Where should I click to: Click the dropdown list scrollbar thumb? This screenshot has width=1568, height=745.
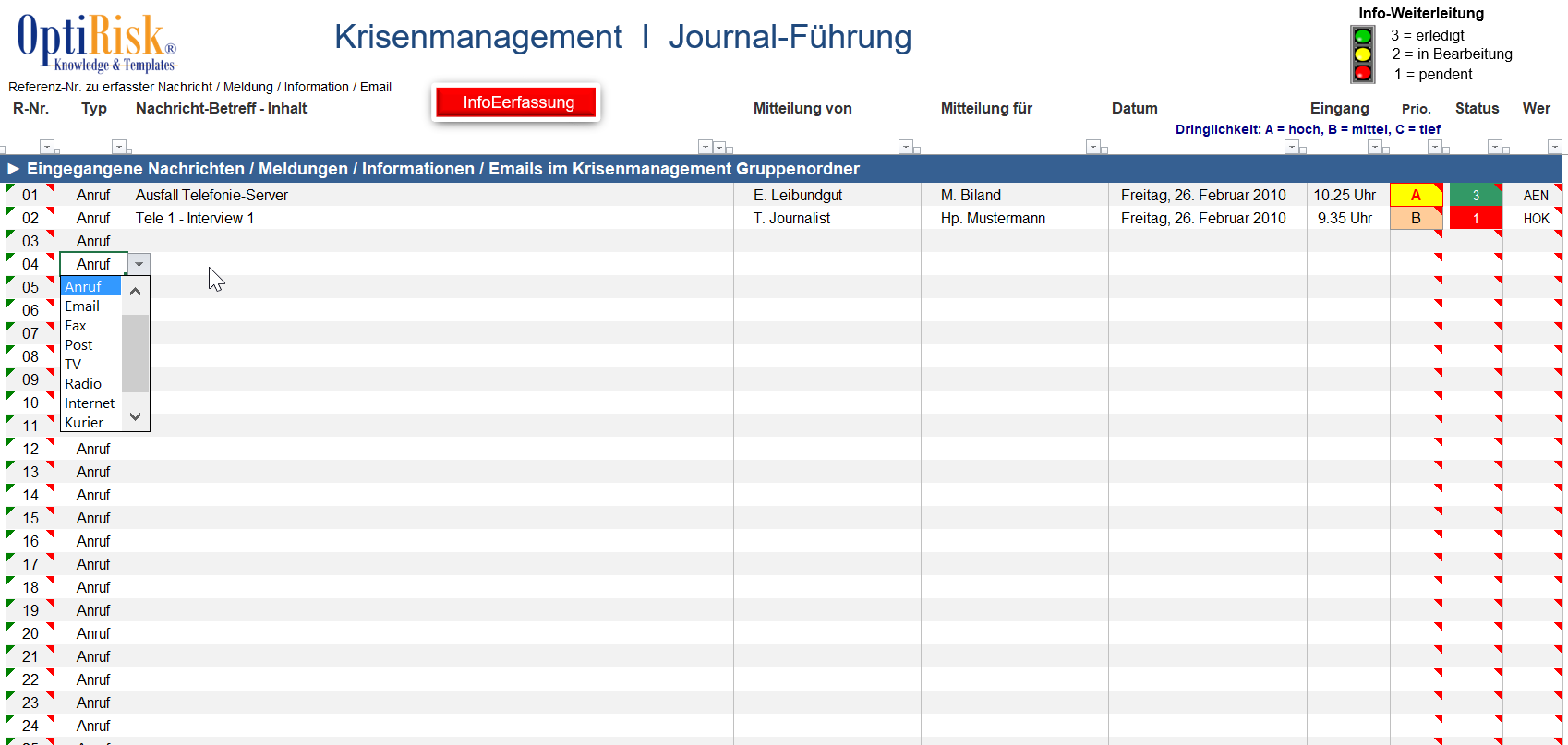(136, 353)
